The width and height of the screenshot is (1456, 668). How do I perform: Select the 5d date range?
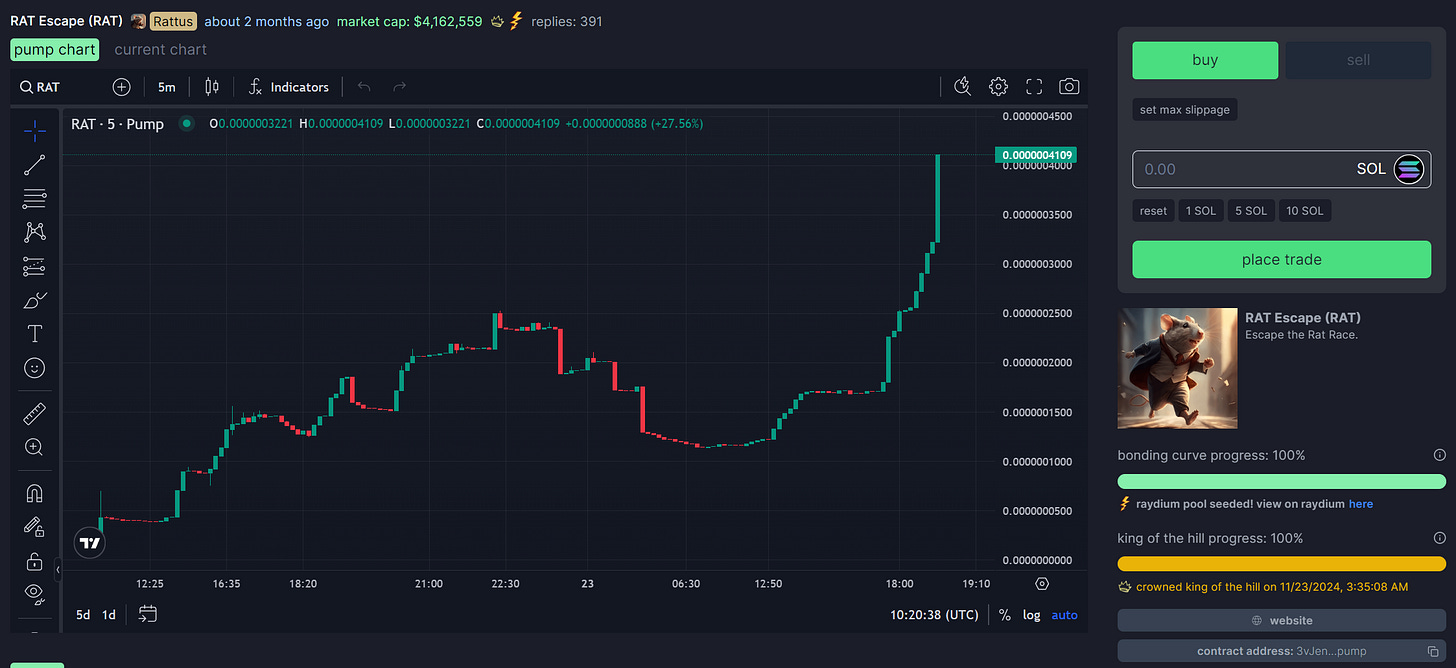coord(83,614)
